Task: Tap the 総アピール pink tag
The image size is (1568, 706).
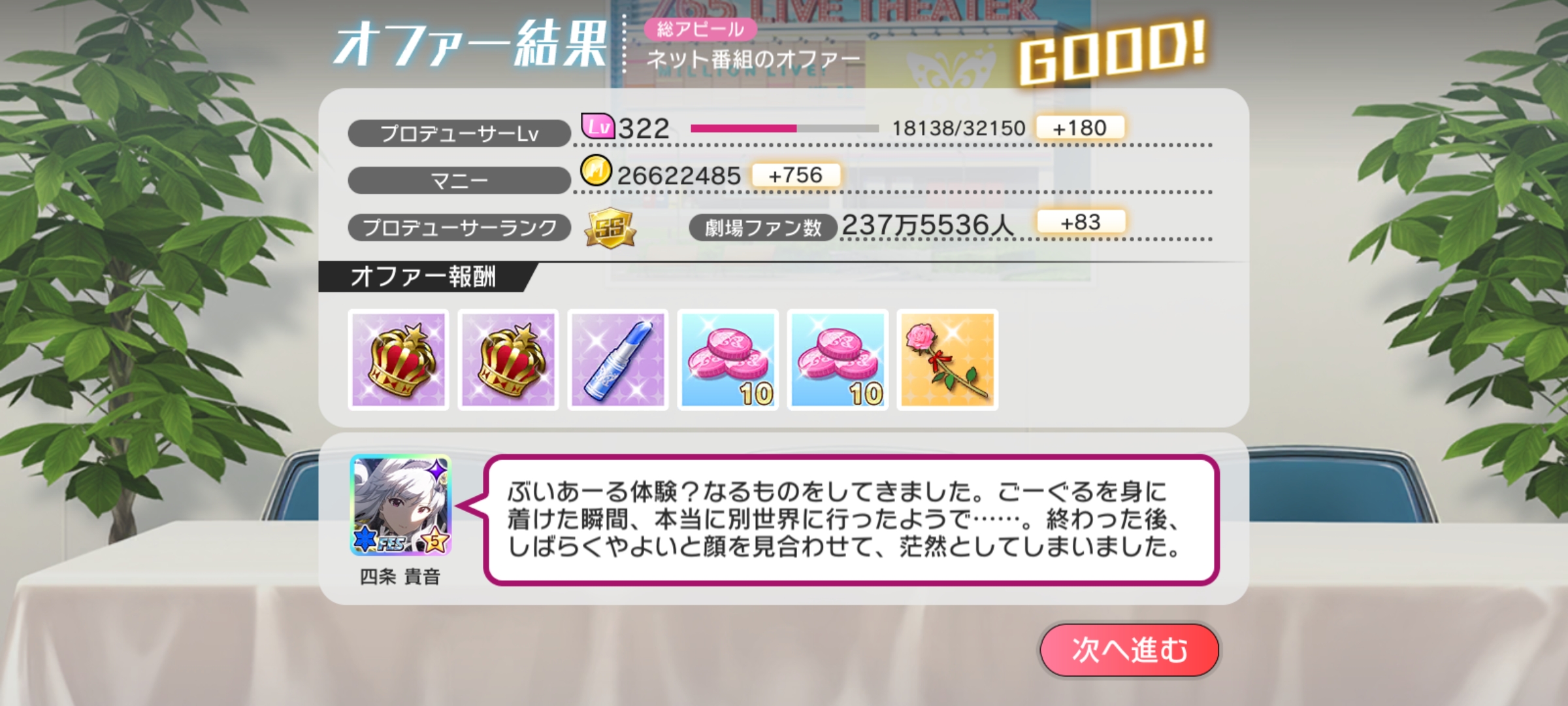Action: click(700, 29)
